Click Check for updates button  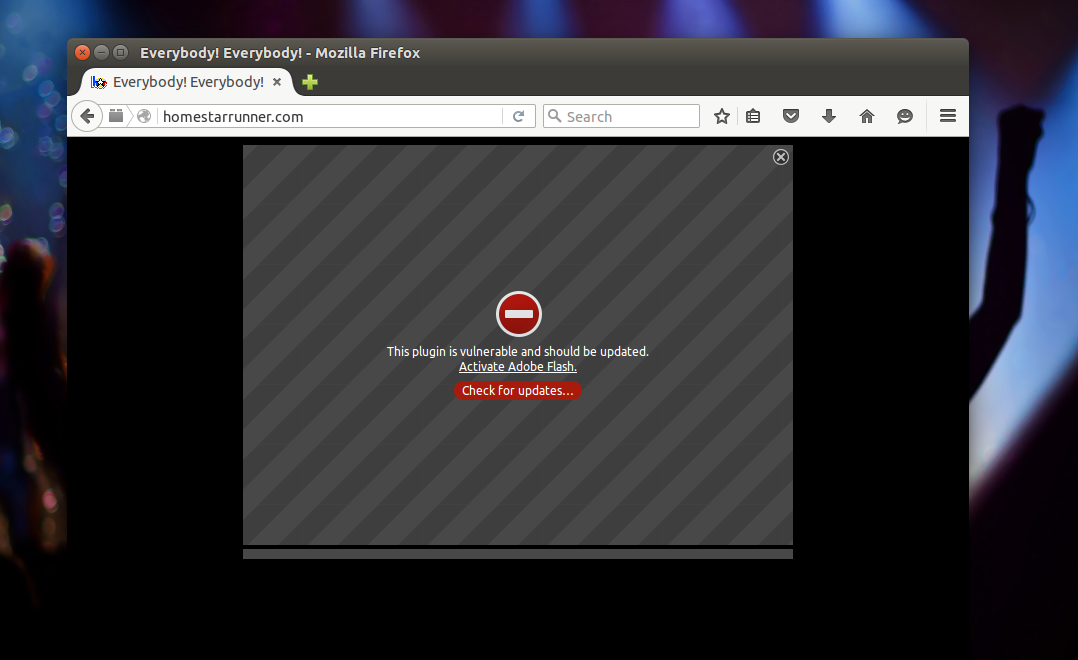518,390
